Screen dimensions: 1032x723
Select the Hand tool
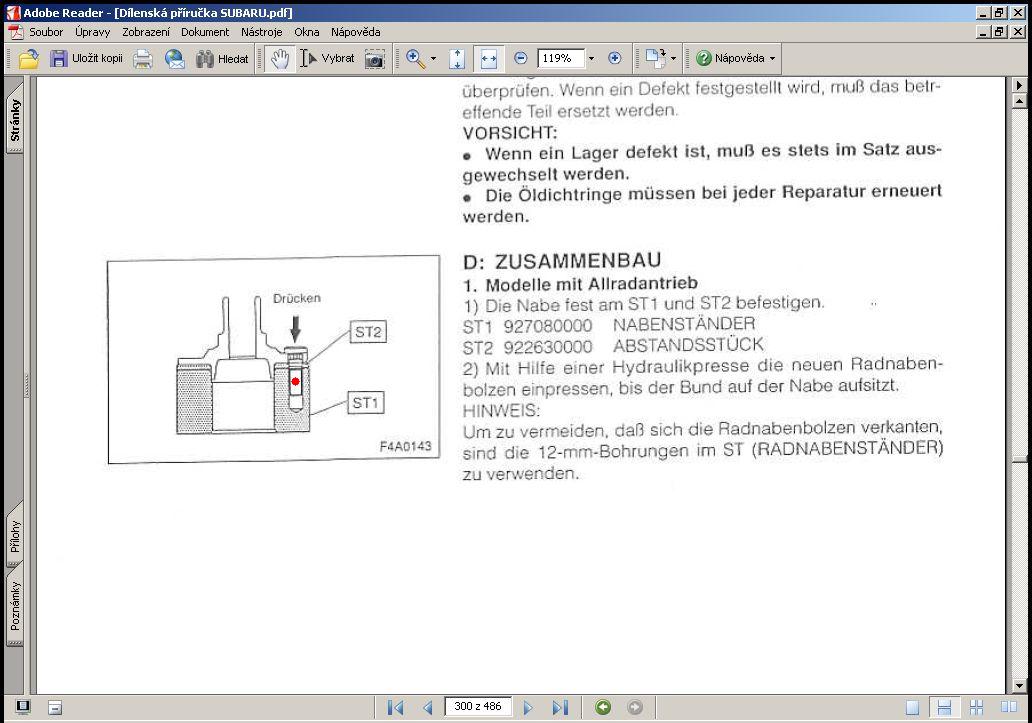280,59
